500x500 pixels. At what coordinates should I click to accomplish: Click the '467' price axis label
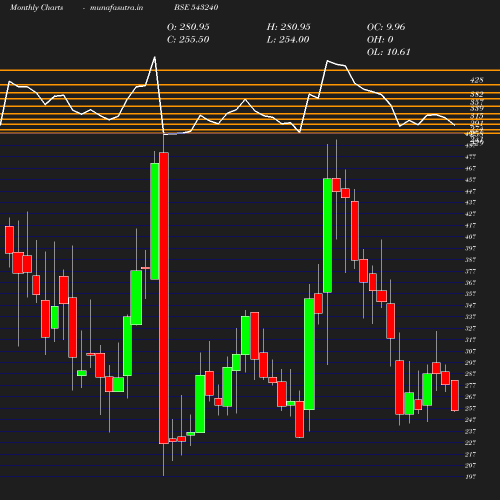(x=470, y=168)
